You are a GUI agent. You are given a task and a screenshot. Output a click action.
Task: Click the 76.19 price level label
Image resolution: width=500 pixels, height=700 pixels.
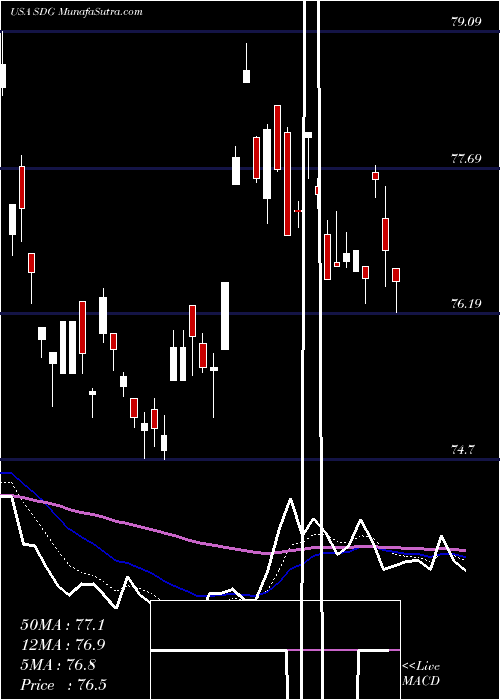[x=467, y=304]
